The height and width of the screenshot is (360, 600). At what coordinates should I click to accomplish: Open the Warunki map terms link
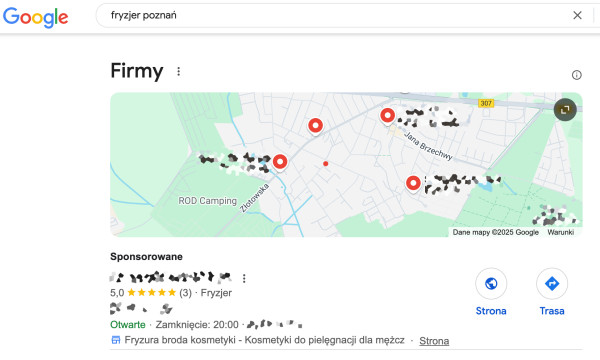coord(561,232)
